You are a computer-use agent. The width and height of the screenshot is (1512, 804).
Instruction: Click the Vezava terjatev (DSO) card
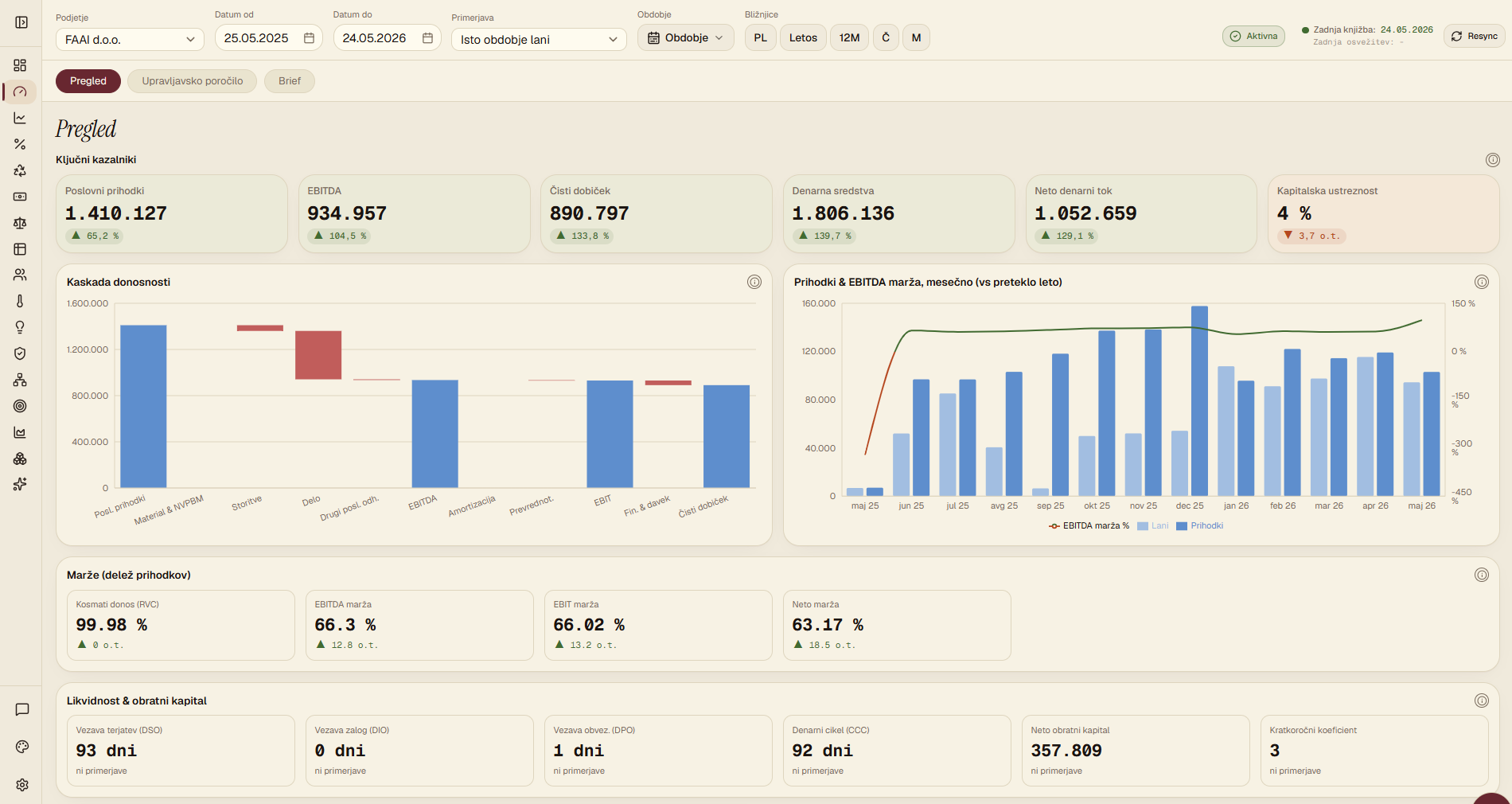pyautogui.click(x=181, y=751)
